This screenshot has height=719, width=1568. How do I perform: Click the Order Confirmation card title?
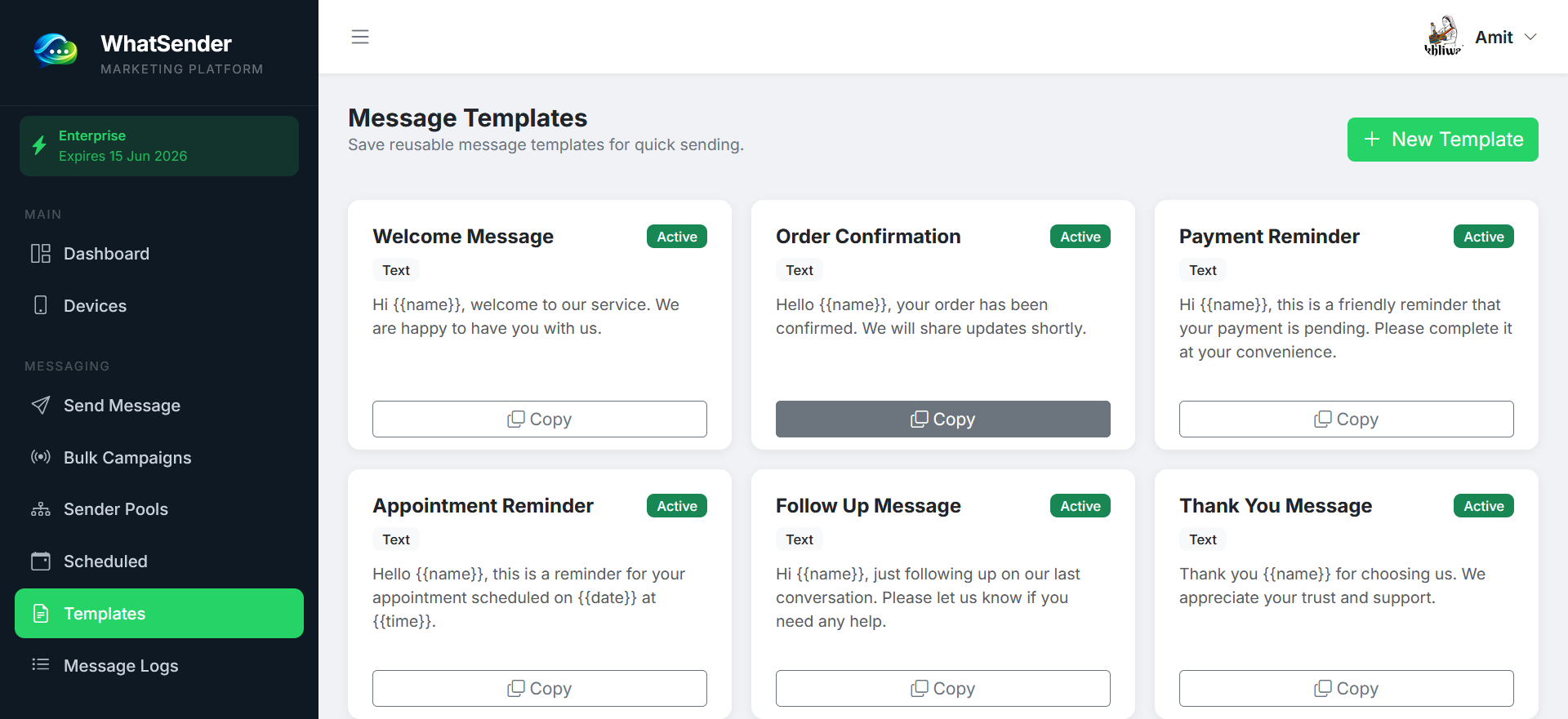click(868, 237)
